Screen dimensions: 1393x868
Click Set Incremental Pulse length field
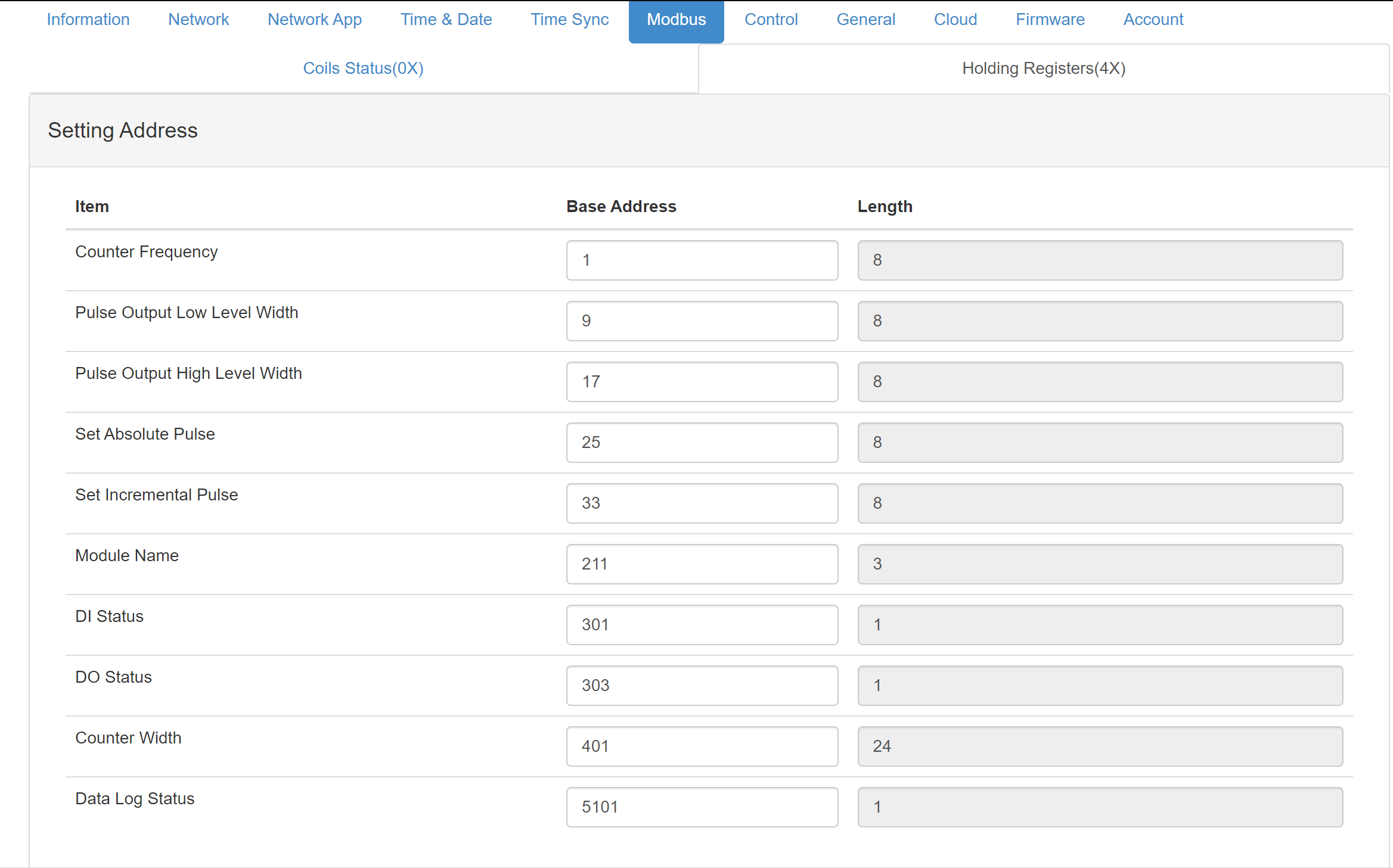pos(1100,503)
